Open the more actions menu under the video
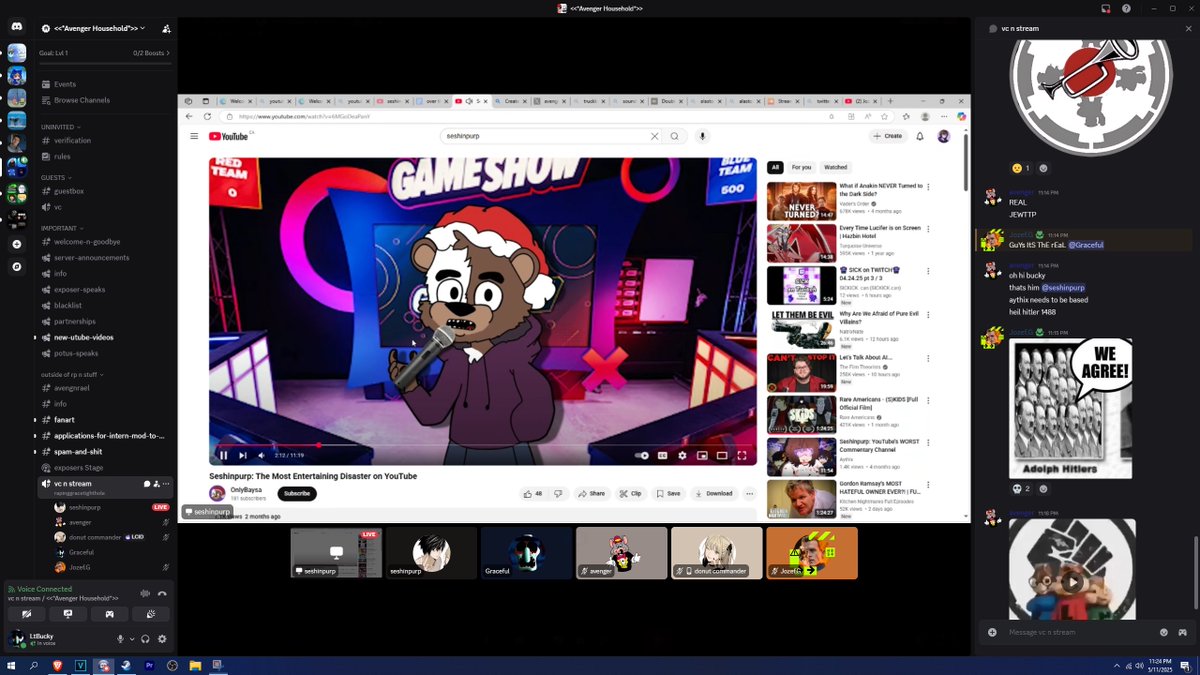This screenshot has width=1200, height=675. (749, 493)
